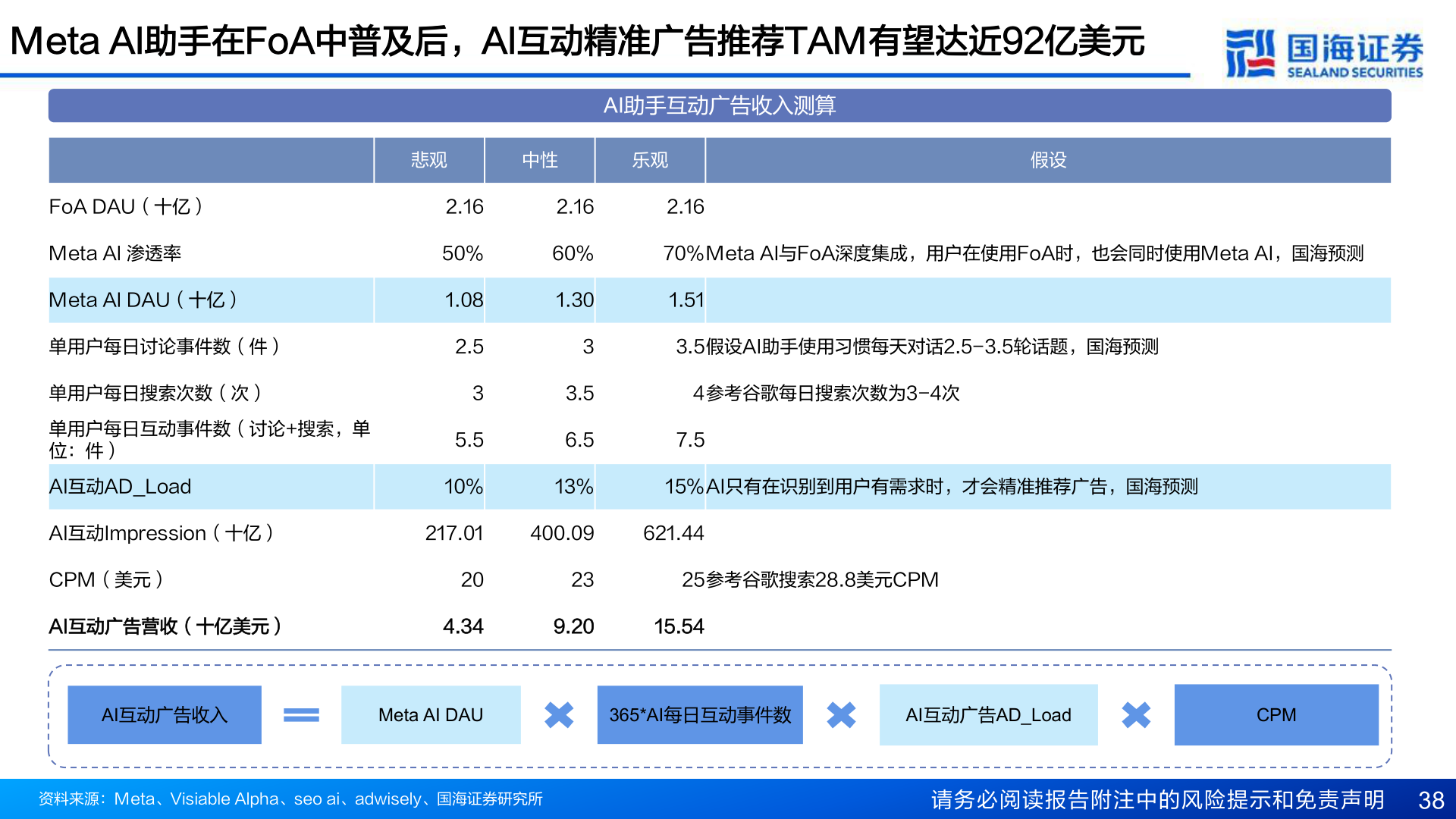The height and width of the screenshot is (819, 1456).
Task: Select the AI互动广告AD_Load formula box
Action: click(x=988, y=715)
